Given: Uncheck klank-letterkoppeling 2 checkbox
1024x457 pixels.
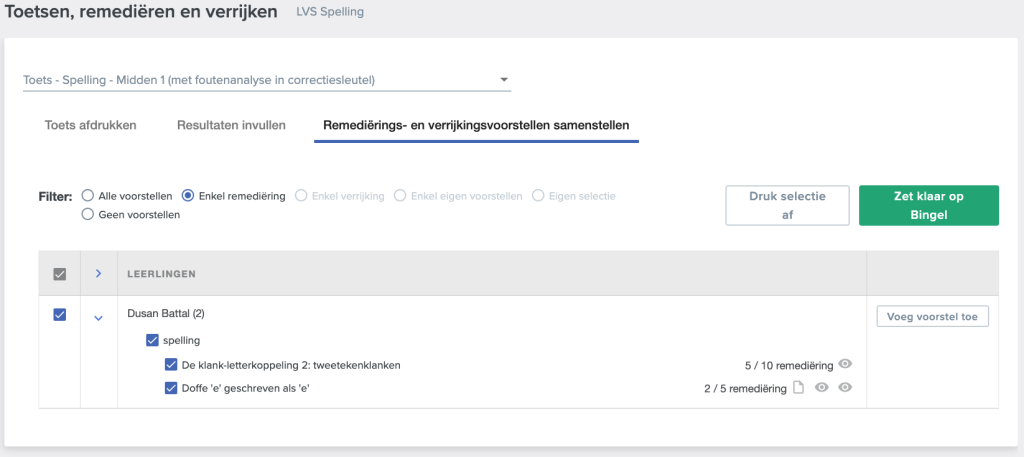Looking at the screenshot, I should (x=171, y=365).
